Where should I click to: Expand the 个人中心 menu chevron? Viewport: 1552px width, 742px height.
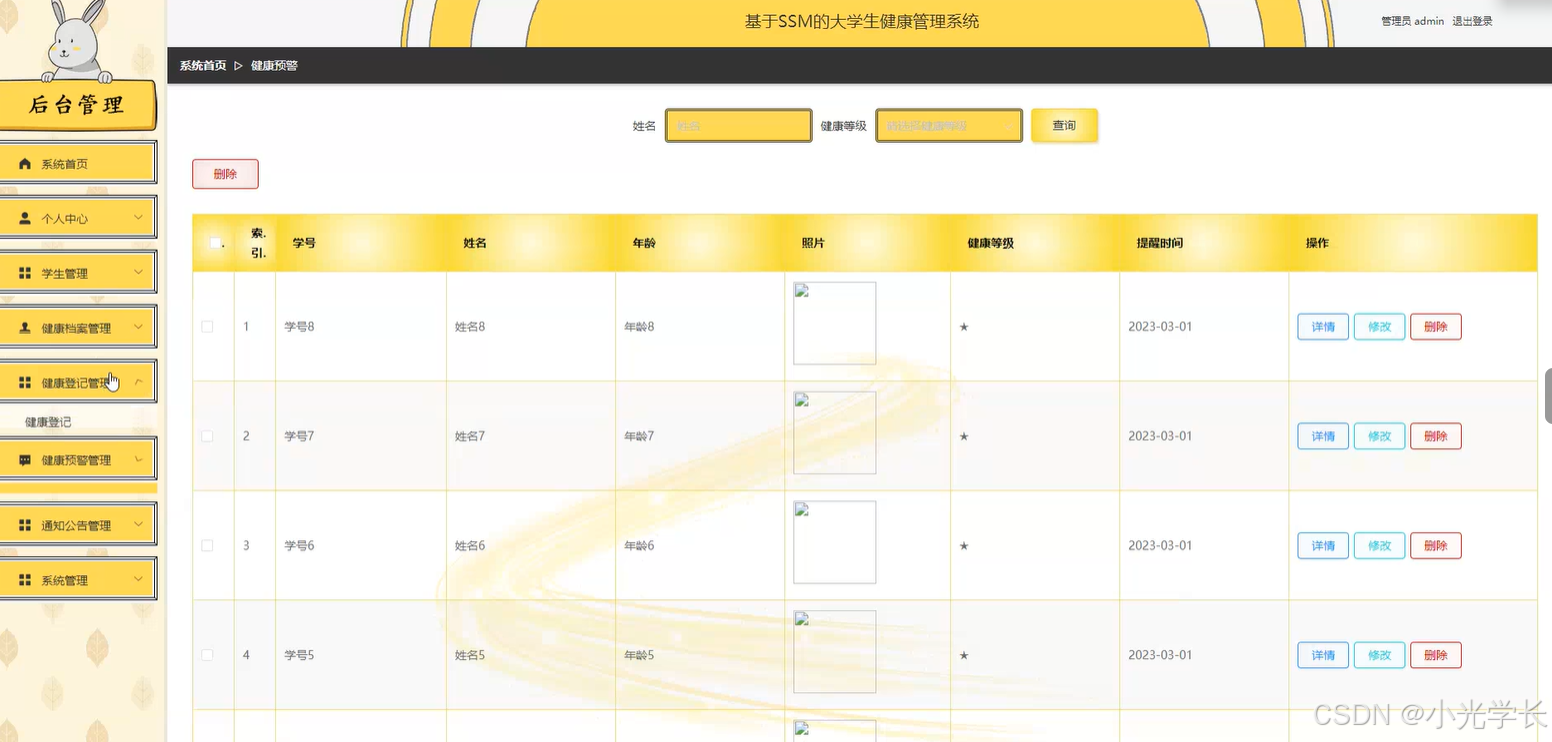coord(139,217)
